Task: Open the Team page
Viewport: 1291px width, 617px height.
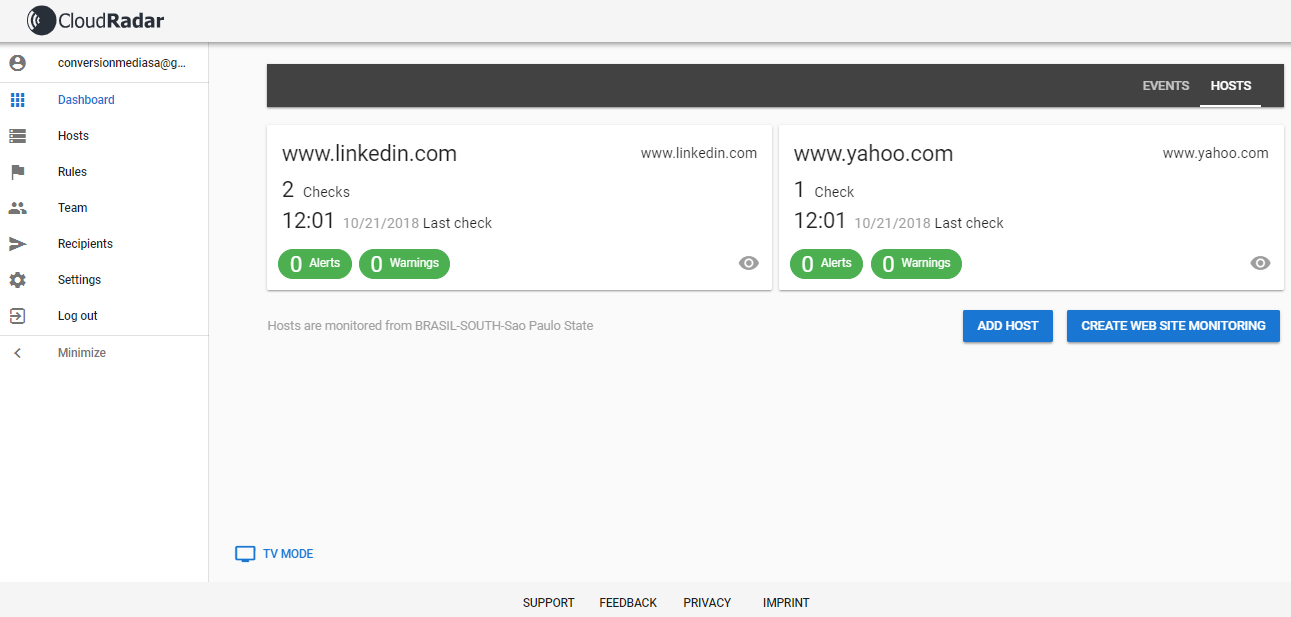Action: point(73,208)
